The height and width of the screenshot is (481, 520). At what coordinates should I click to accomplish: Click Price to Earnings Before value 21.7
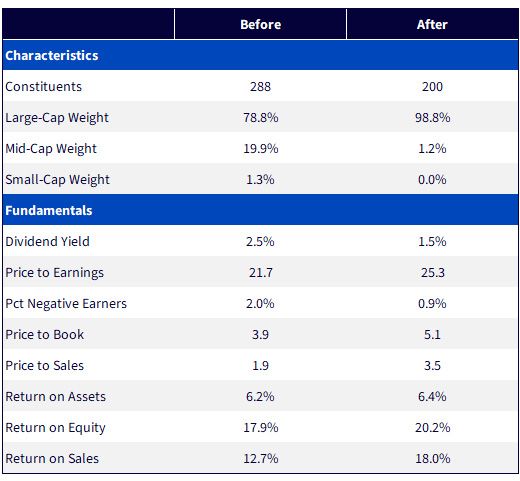coord(260,272)
